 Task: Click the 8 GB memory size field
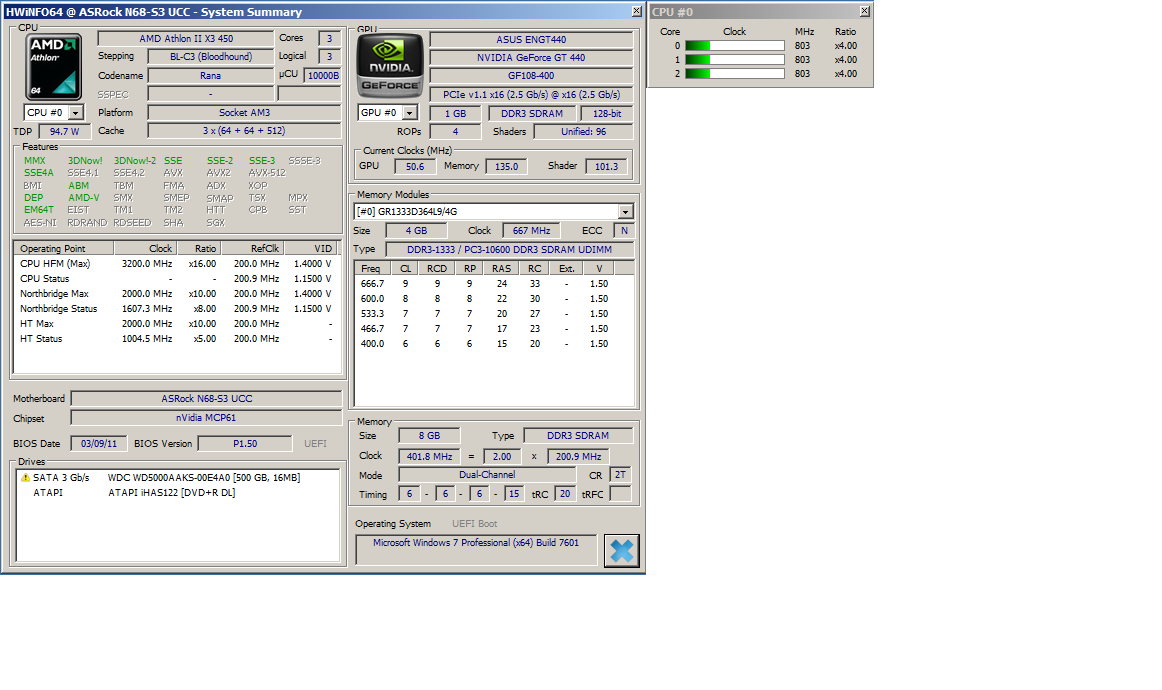[429, 436]
